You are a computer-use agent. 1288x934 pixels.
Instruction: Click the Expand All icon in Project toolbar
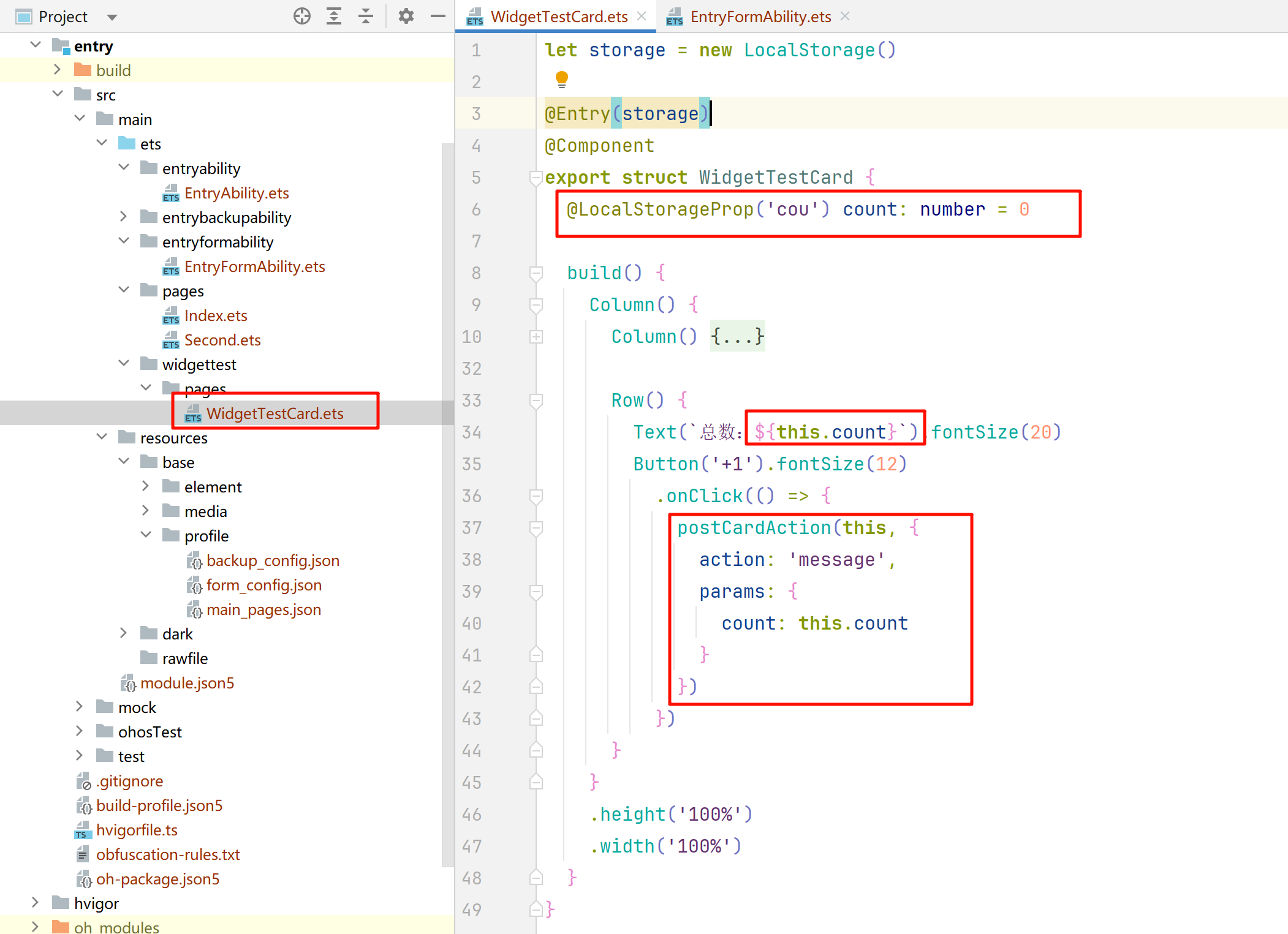coord(334,16)
